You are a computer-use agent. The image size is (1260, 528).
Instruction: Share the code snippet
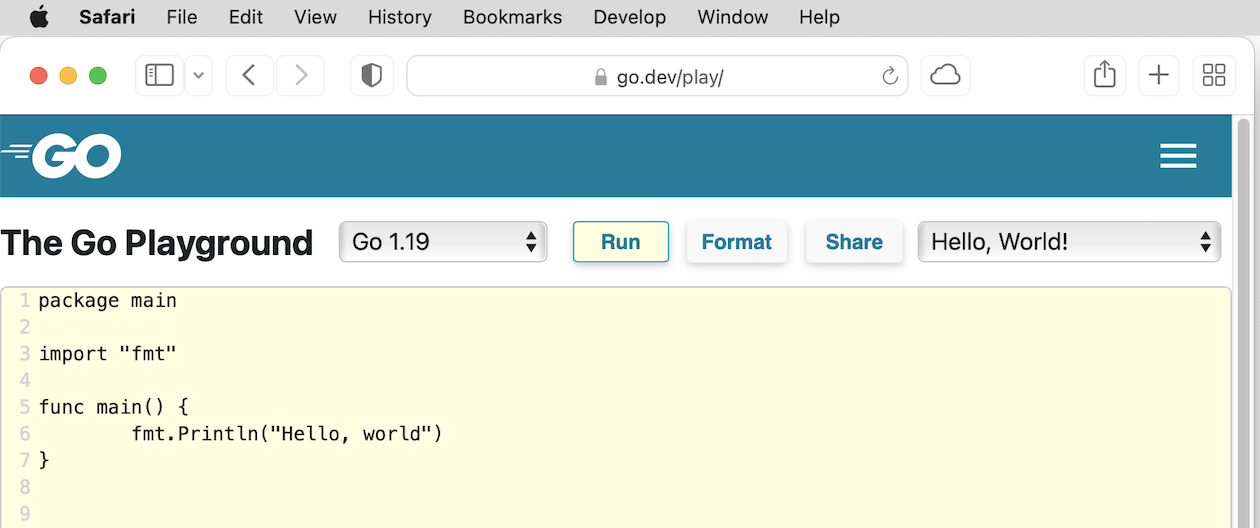pyautogui.click(x=854, y=242)
